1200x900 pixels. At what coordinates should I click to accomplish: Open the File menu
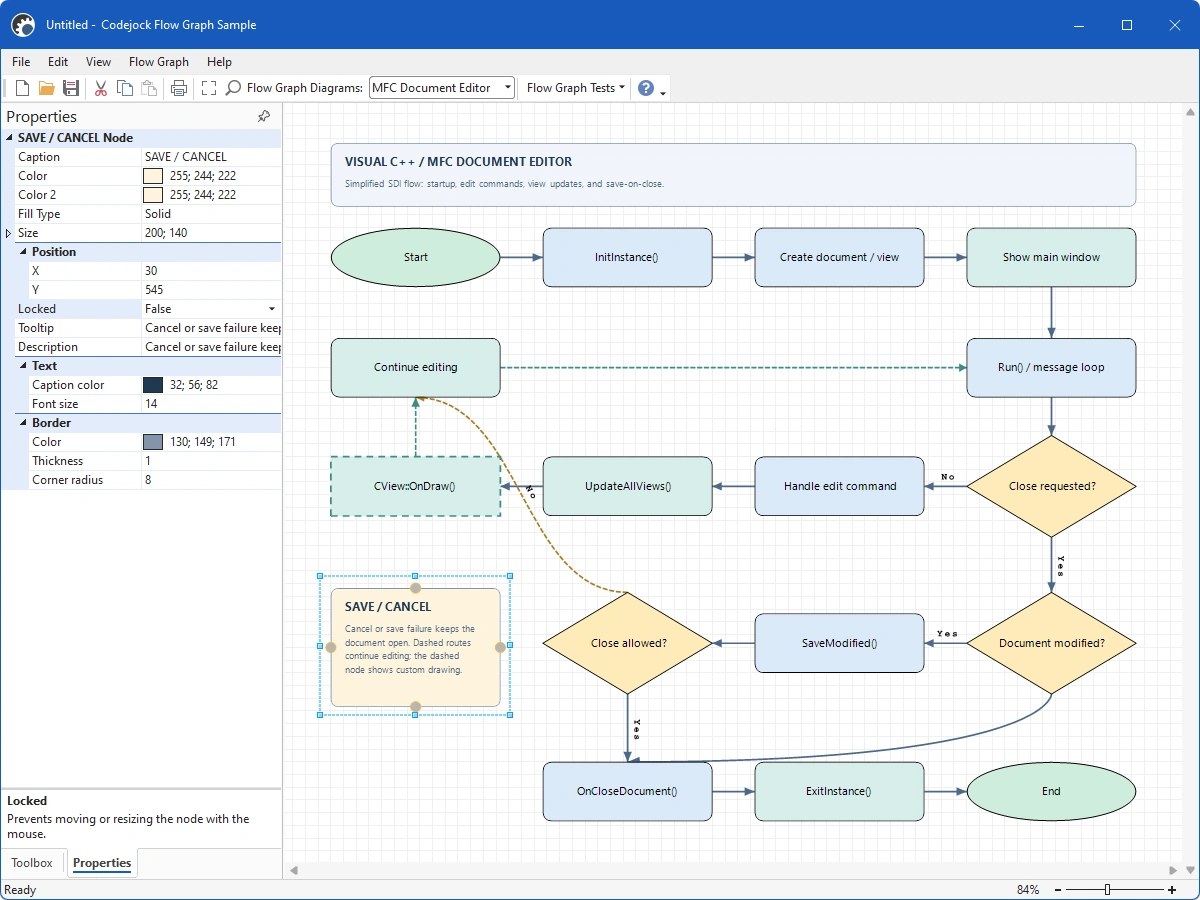point(21,62)
